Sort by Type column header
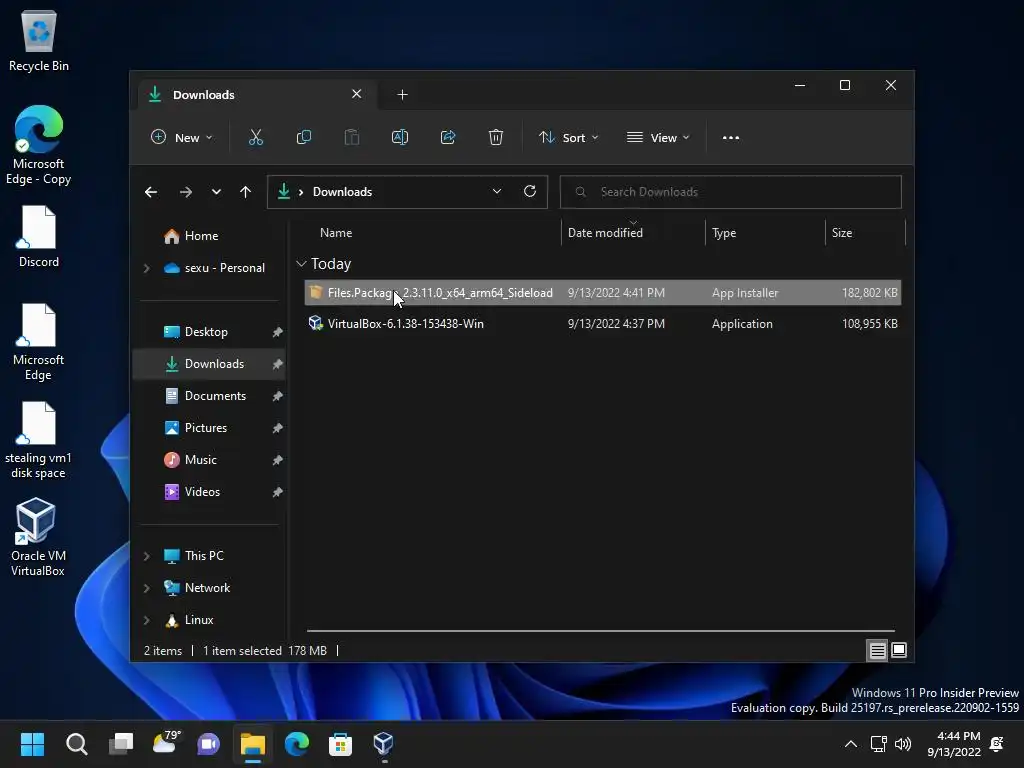Image resolution: width=1024 pixels, height=768 pixels. coord(724,233)
